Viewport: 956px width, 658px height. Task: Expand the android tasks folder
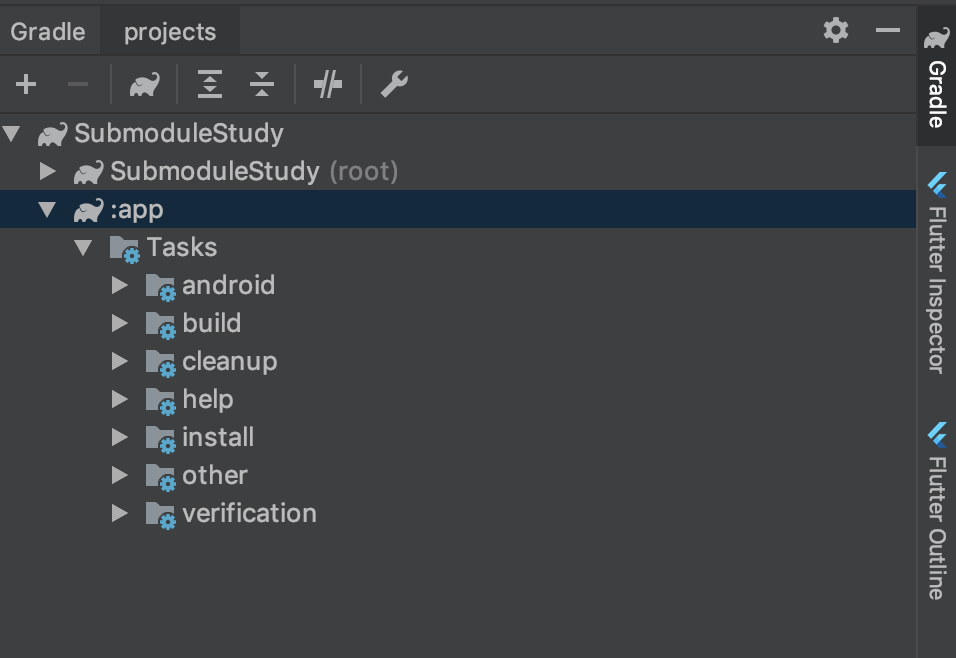point(120,285)
